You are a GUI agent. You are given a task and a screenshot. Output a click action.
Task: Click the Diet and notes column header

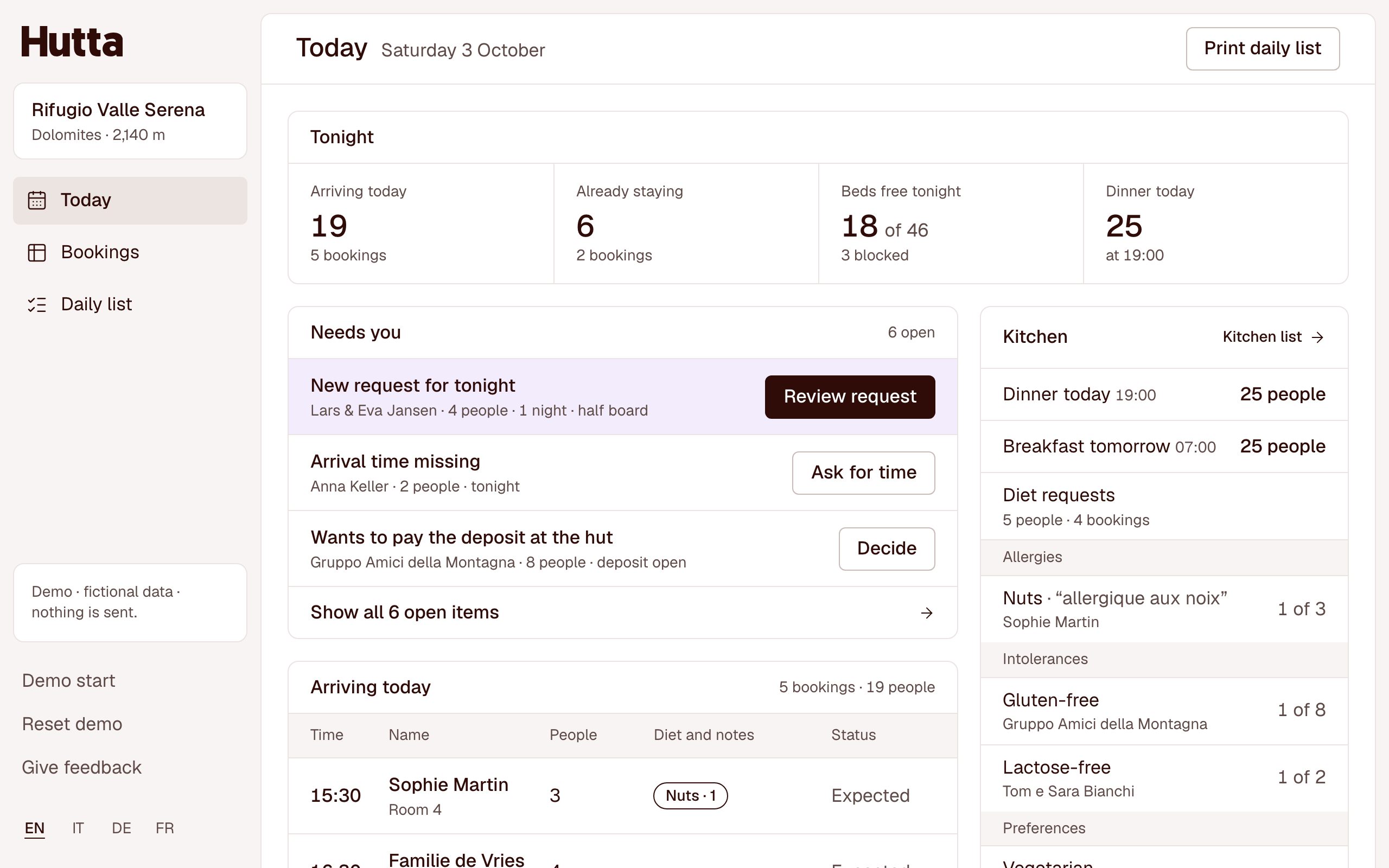point(704,736)
